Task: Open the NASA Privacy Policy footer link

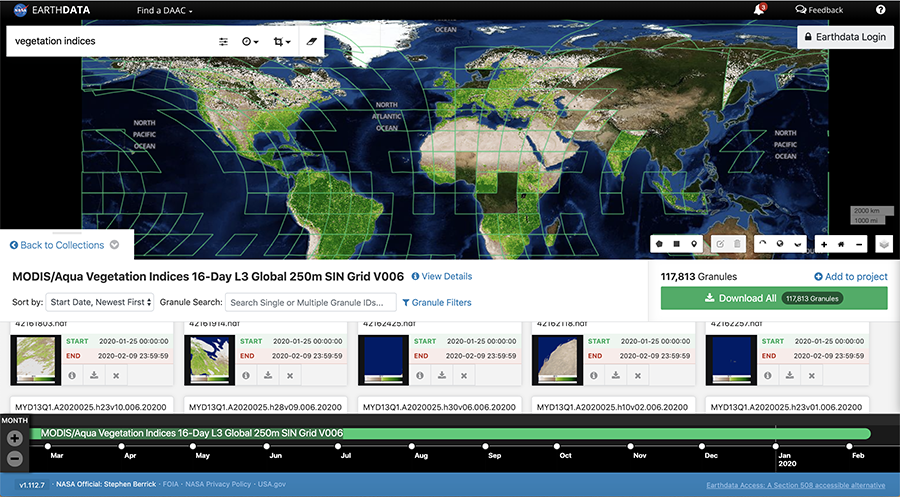Action: click(x=218, y=484)
